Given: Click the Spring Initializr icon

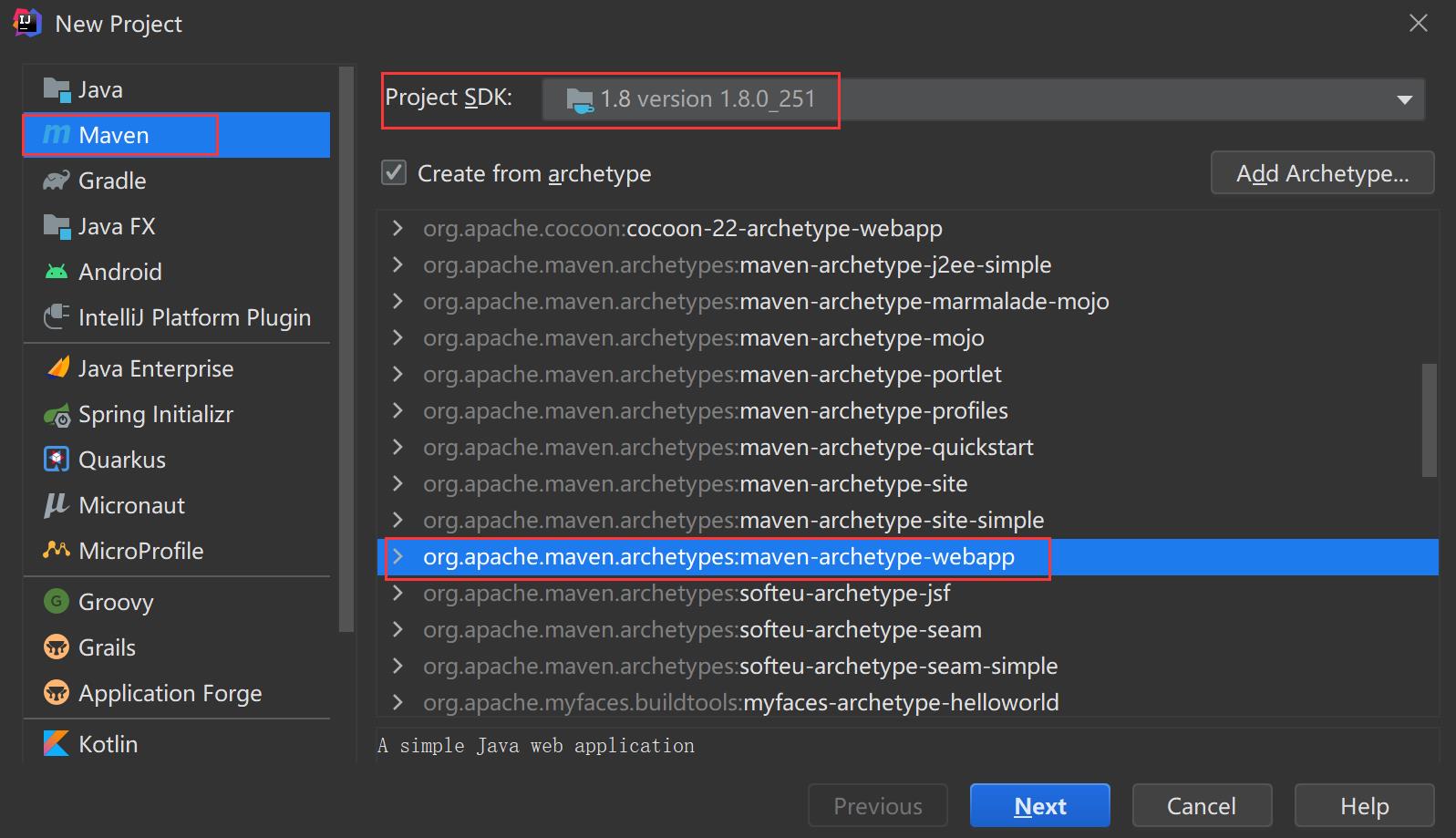Looking at the screenshot, I should coord(57,414).
